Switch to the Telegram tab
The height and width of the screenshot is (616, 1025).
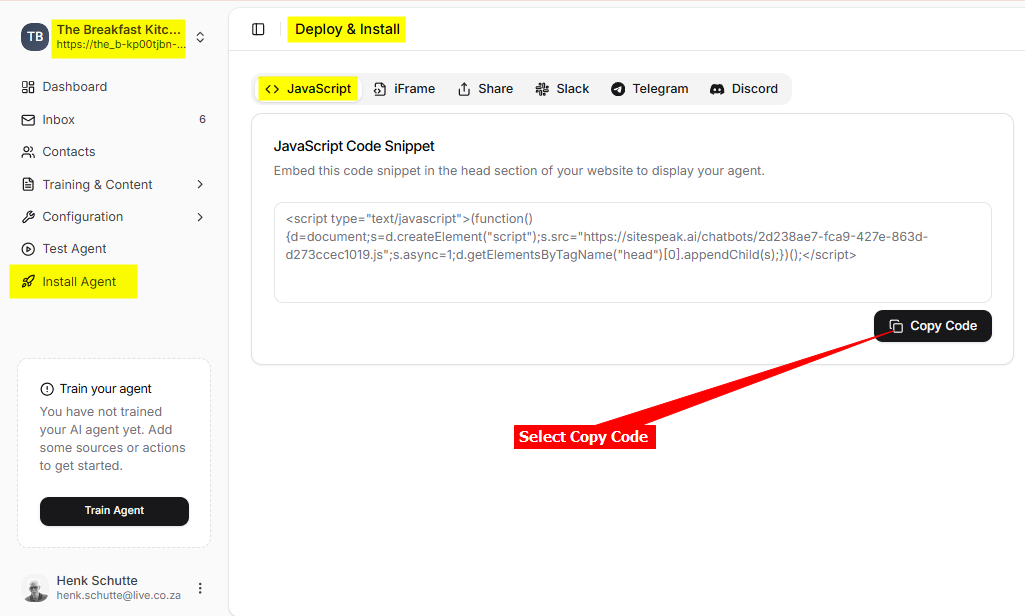[x=650, y=89]
